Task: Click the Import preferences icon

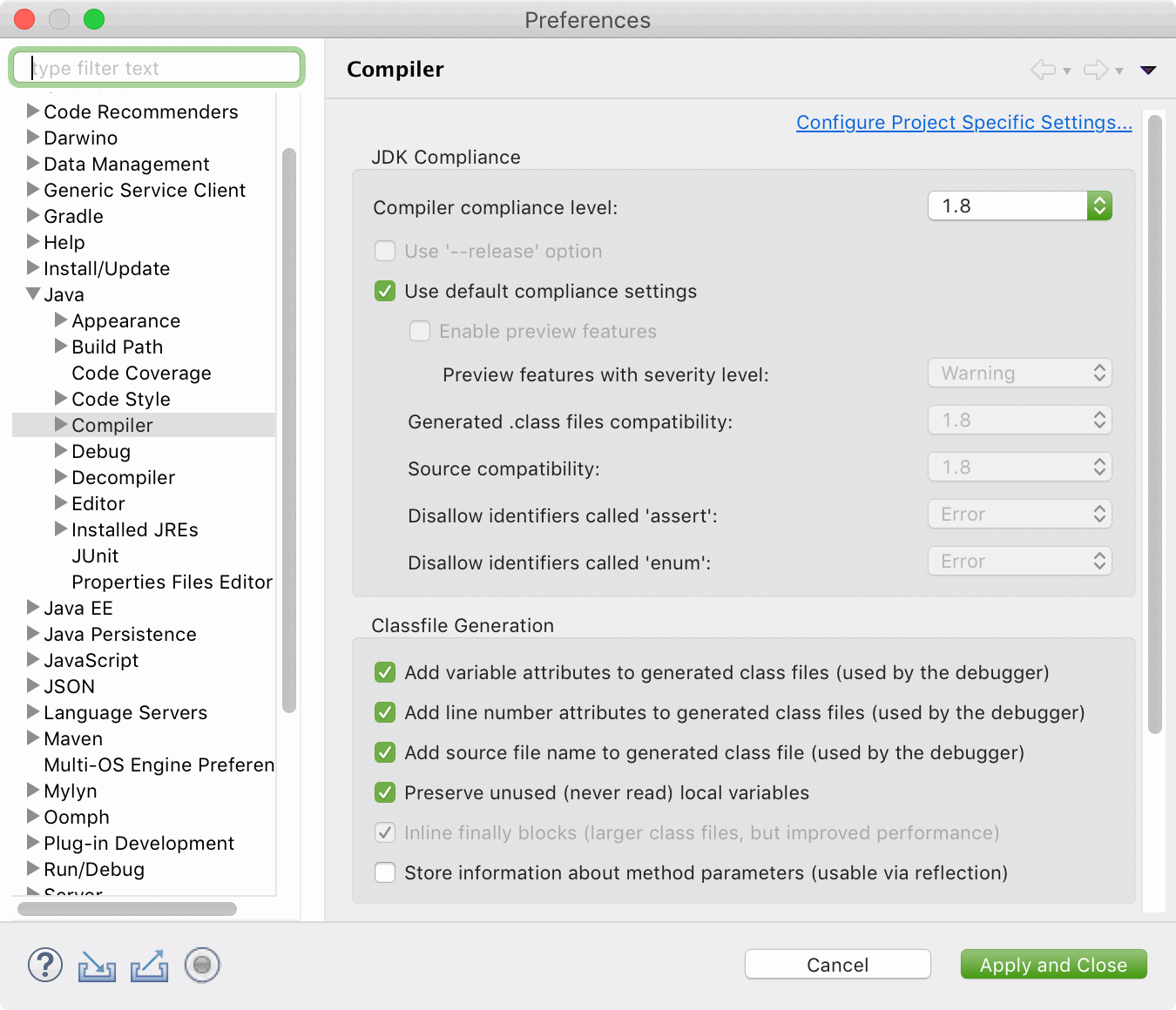Action: point(97,966)
